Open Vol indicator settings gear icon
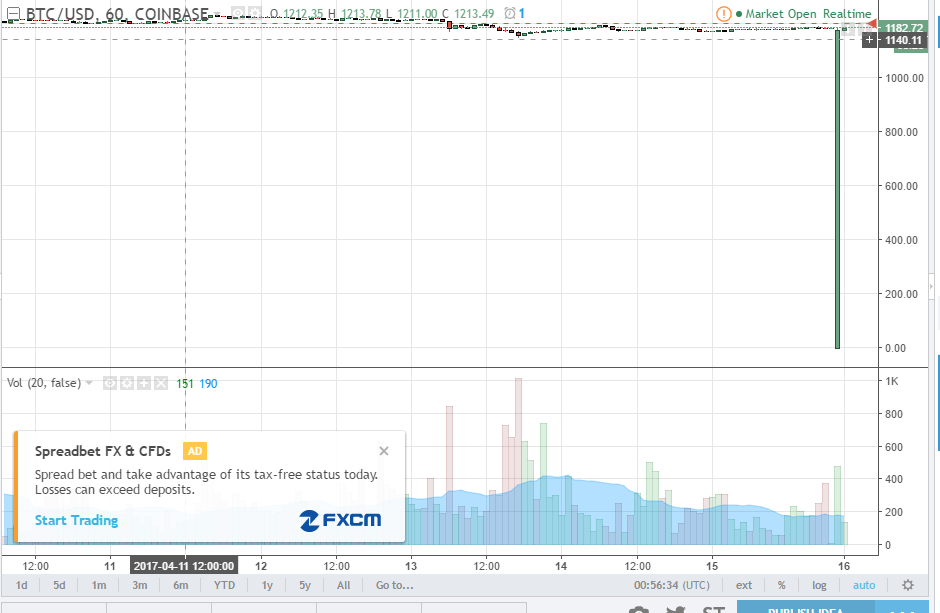Viewport: 940px width, 613px height. pos(126,383)
